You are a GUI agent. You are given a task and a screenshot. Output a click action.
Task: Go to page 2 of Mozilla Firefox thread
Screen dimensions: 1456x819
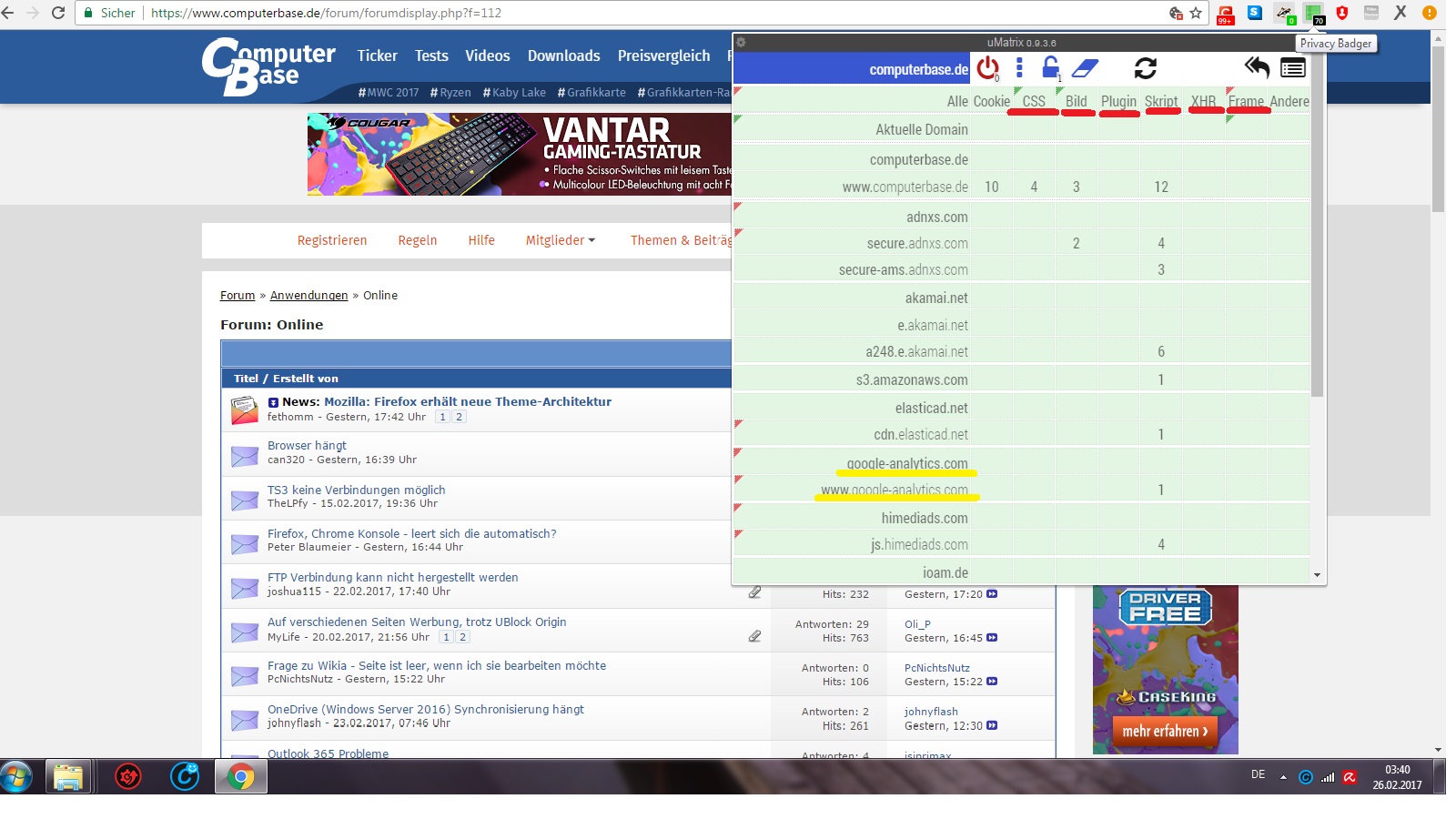point(460,417)
